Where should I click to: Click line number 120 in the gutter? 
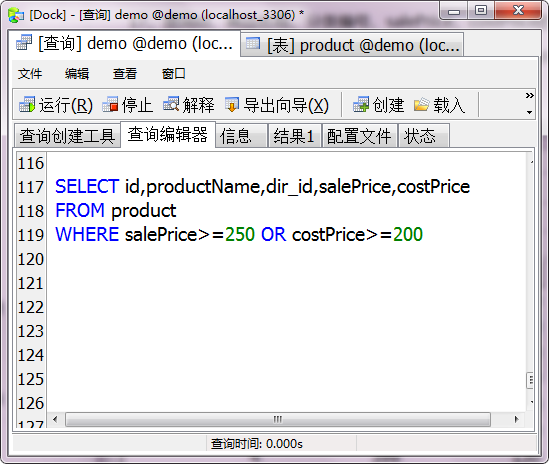pos(31,259)
